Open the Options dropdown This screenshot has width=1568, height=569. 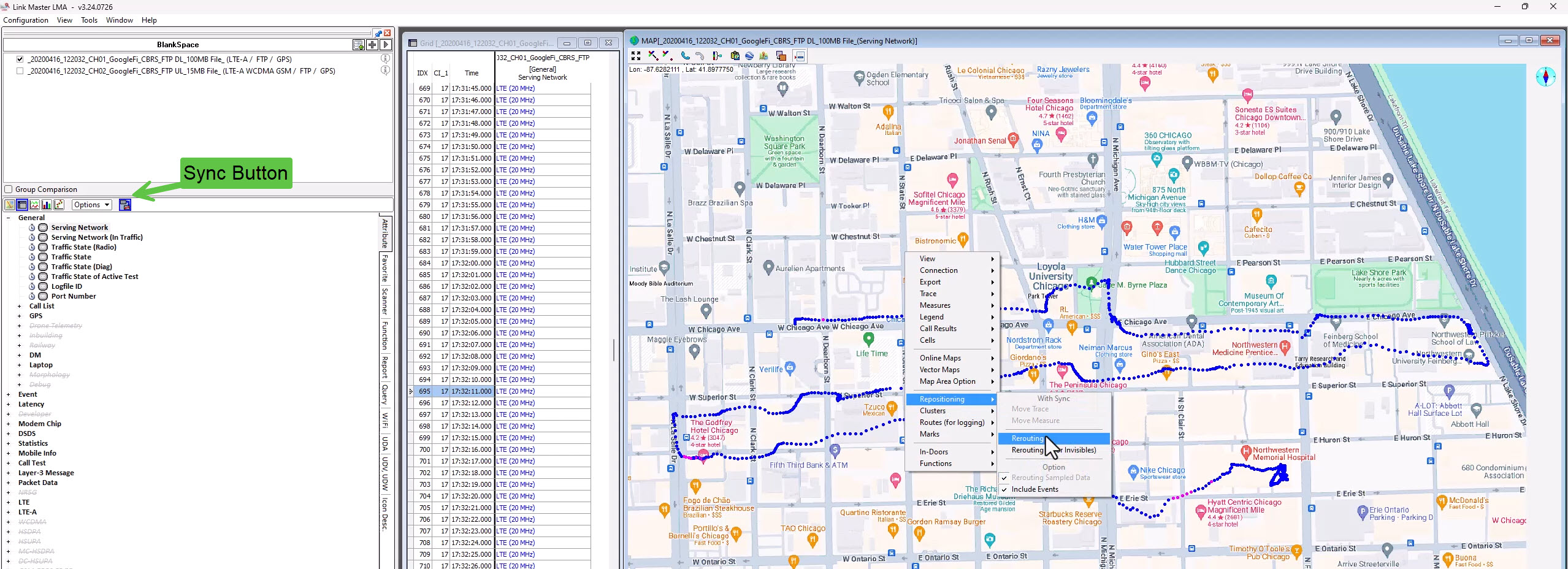92,205
